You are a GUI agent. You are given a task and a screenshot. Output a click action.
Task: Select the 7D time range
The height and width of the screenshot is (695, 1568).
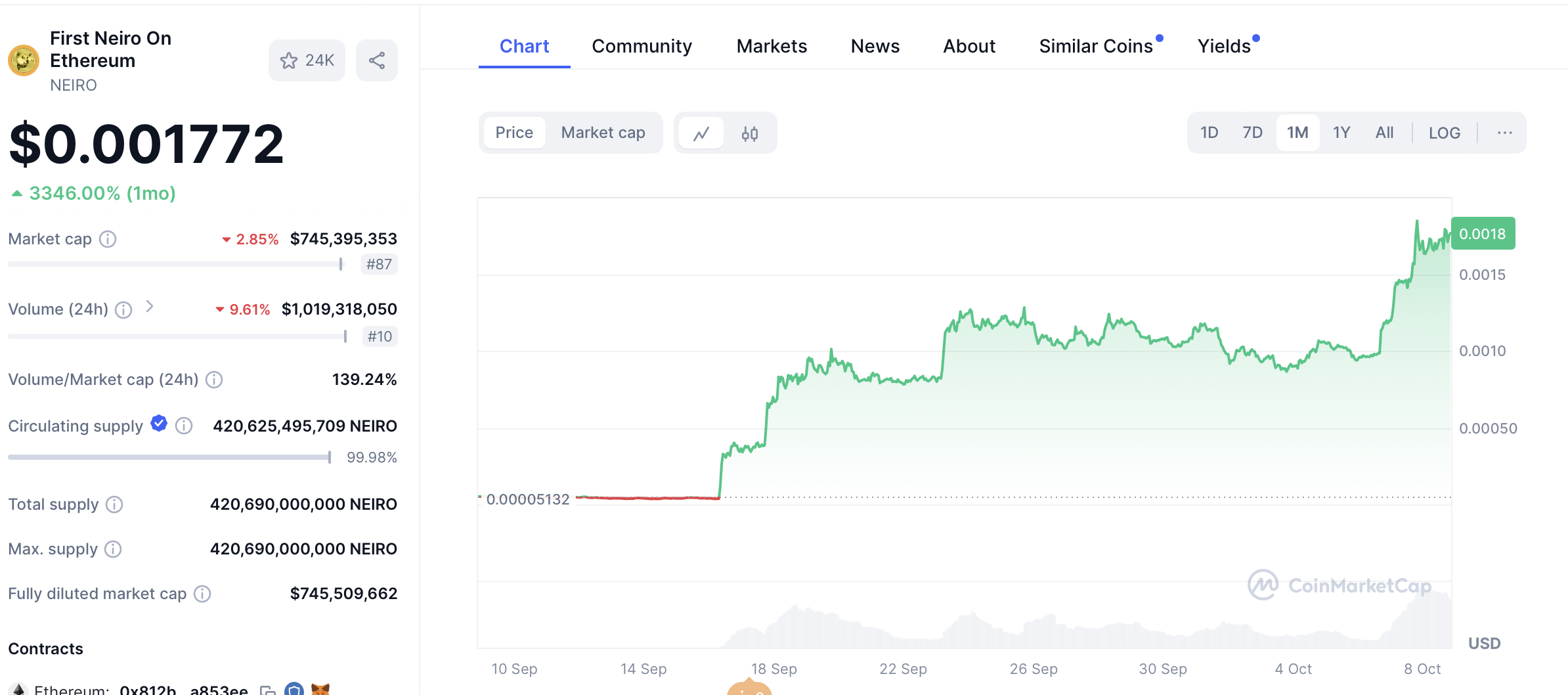pyautogui.click(x=1252, y=133)
